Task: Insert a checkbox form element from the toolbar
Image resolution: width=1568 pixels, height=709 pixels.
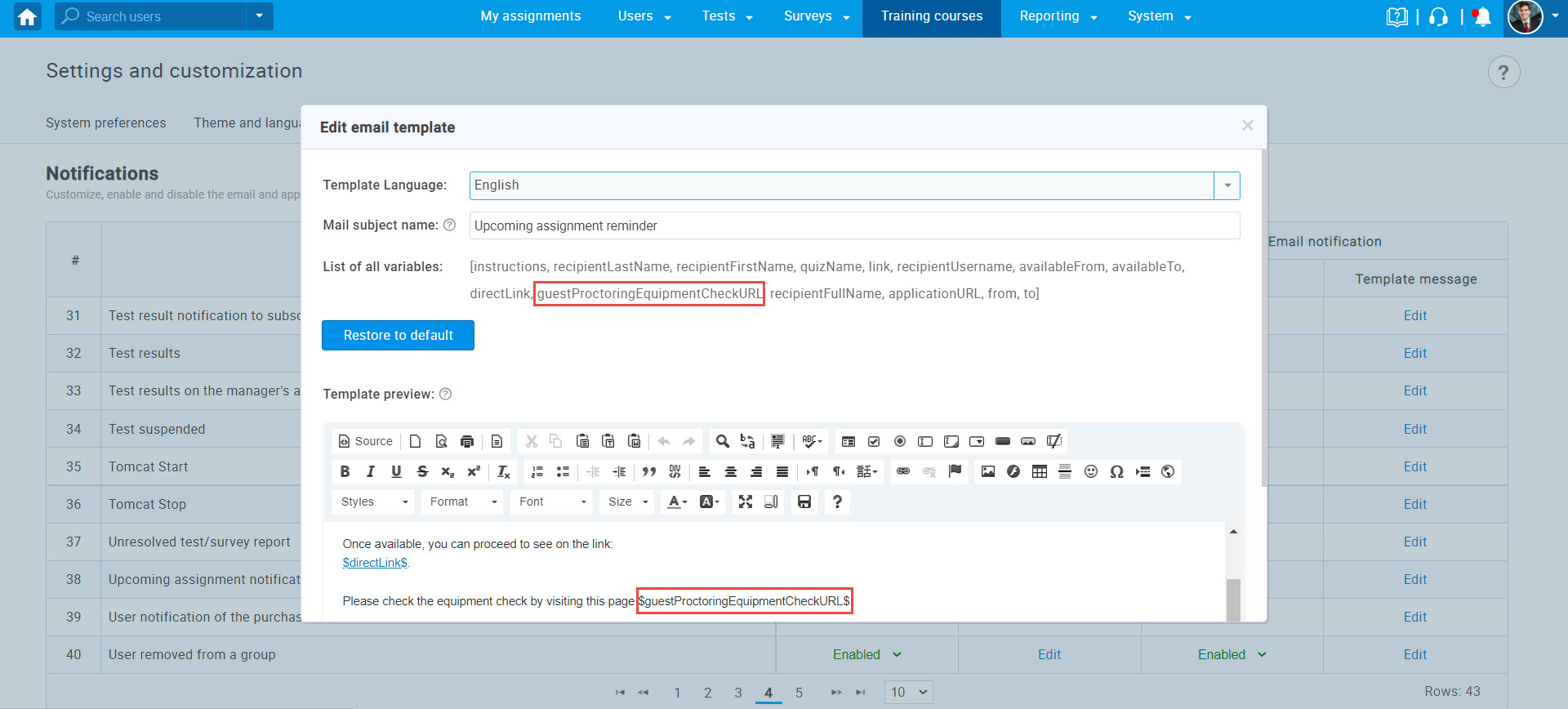Action: pos(874,441)
